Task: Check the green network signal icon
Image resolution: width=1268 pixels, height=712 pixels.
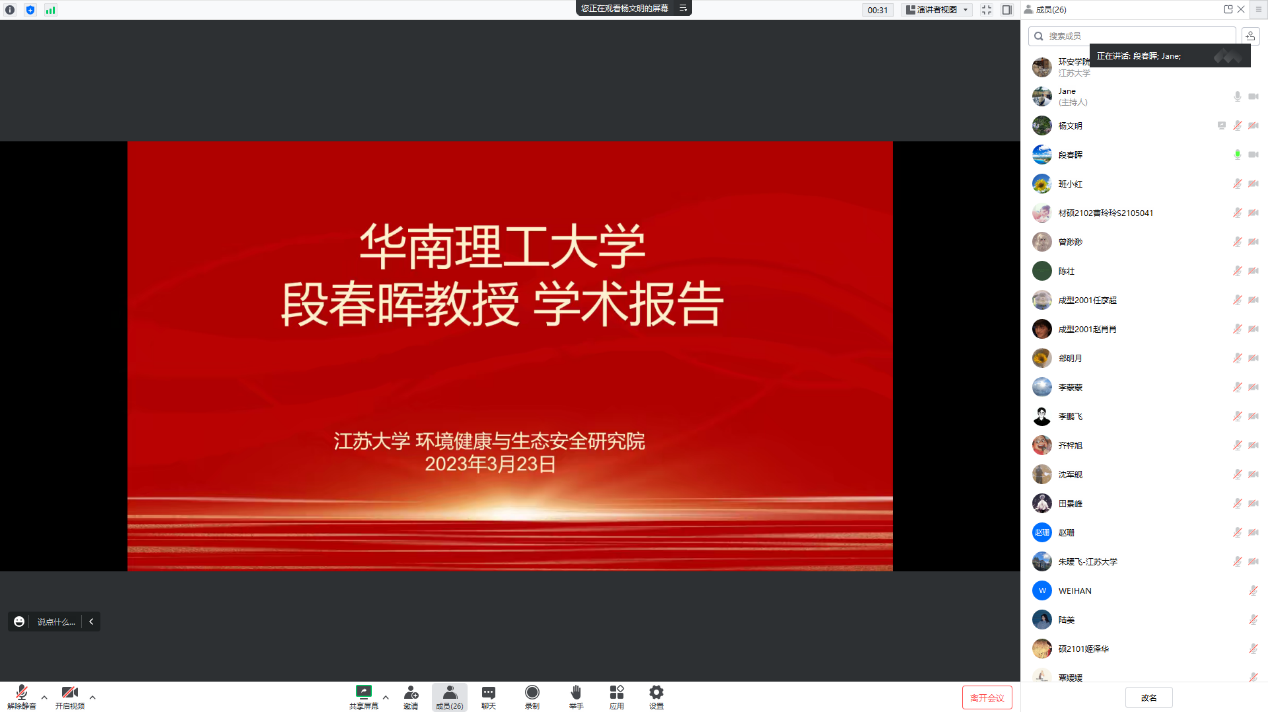Action: pyautogui.click(x=50, y=9)
